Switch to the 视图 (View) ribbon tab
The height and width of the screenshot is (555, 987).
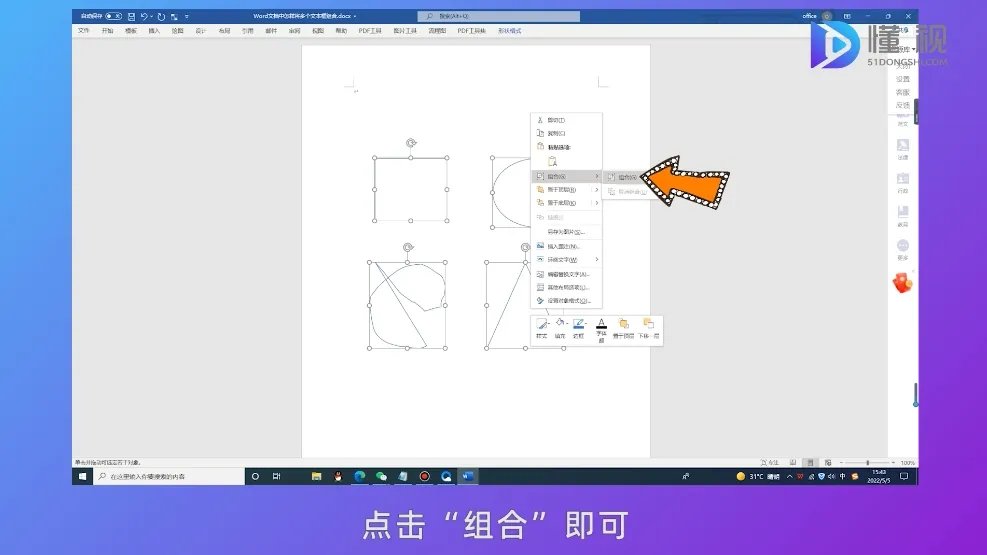[x=318, y=30]
